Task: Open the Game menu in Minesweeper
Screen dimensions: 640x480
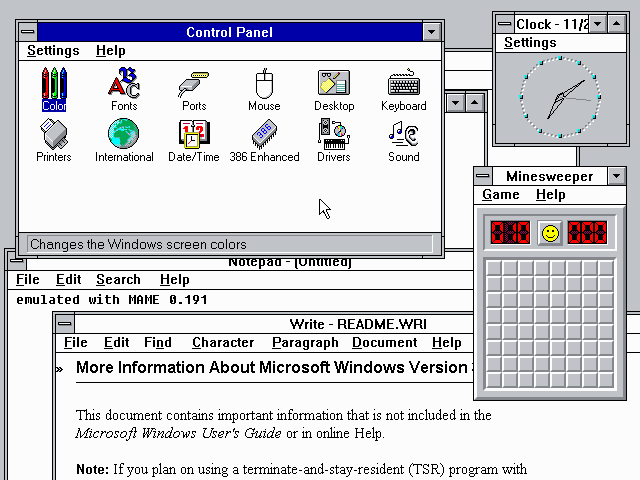Action: (x=501, y=195)
